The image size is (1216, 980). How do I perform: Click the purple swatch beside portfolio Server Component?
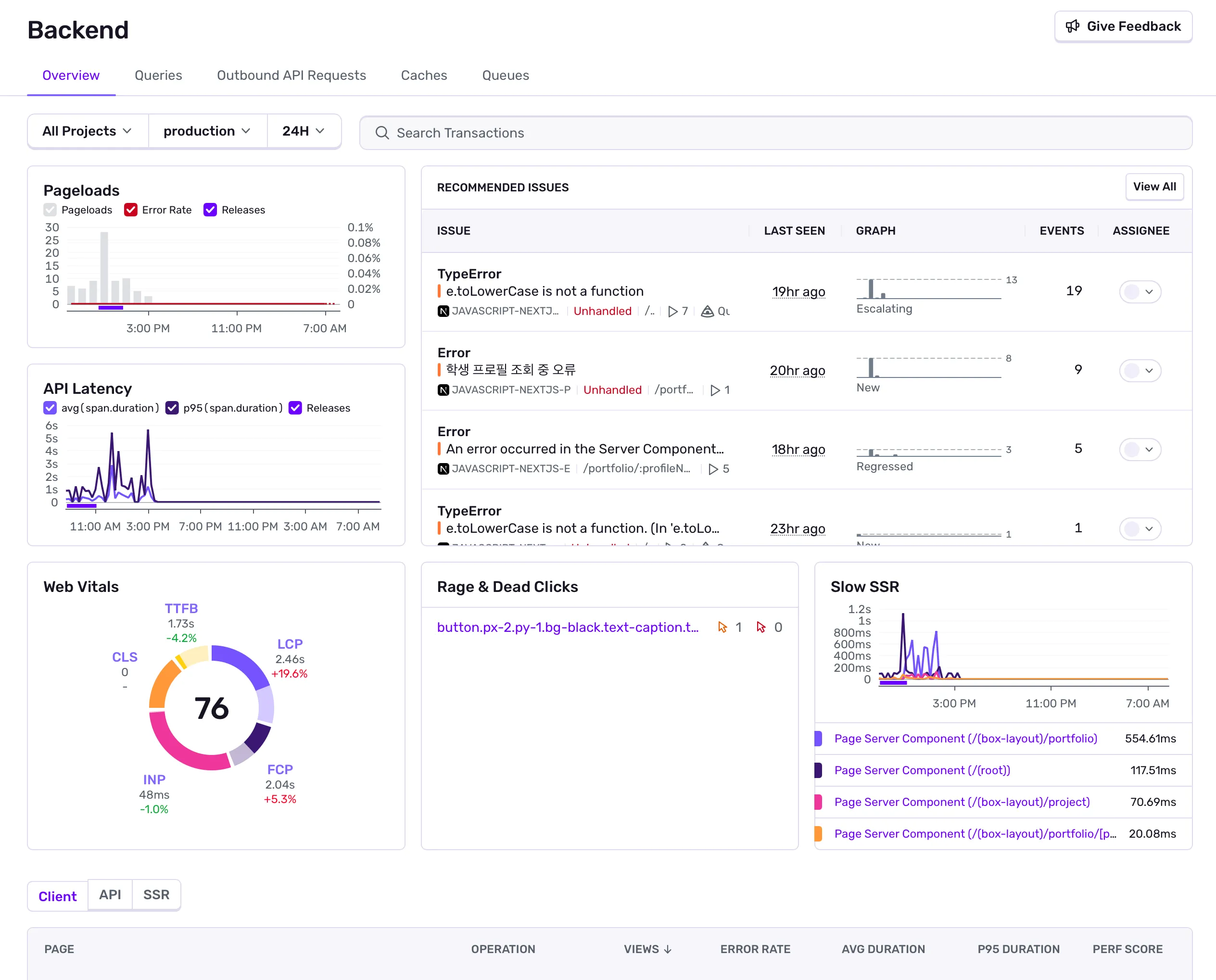[x=818, y=739]
